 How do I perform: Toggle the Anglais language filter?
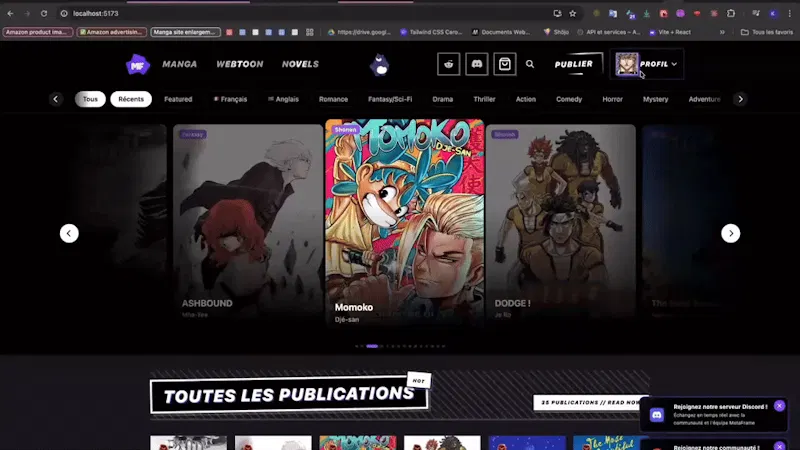[x=283, y=99]
